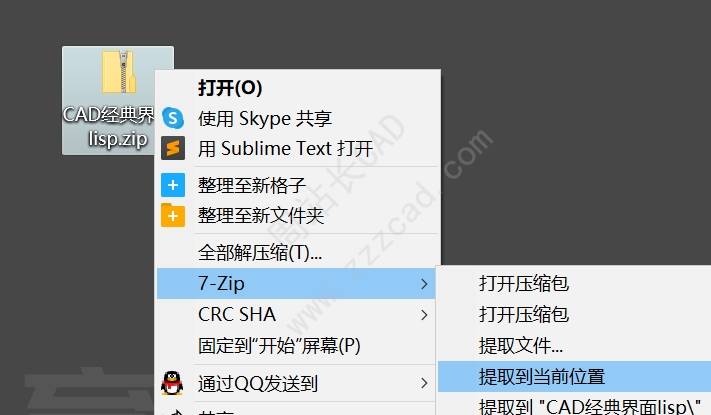Click the orange folder-plus 整理至新文件夹 icon
Viewport: 711px width, 415px height.
coord(173,215)
